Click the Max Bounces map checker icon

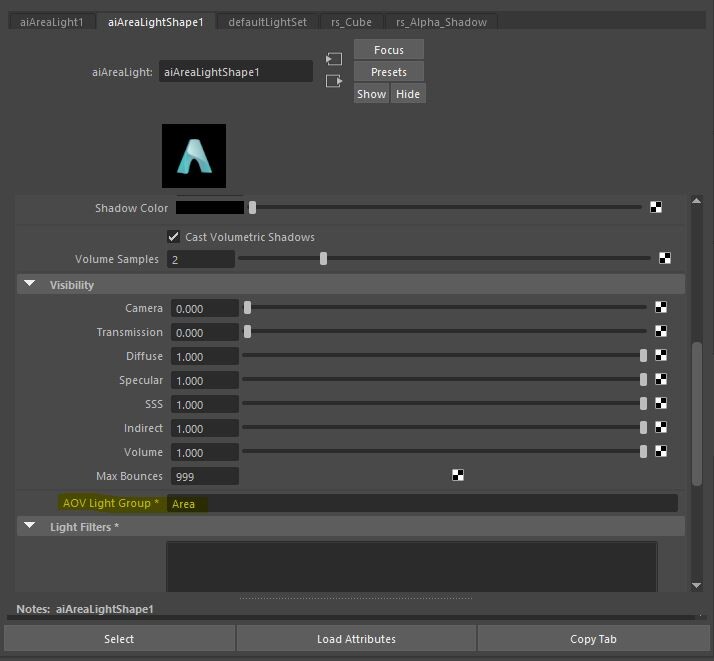tap(458, 475)
